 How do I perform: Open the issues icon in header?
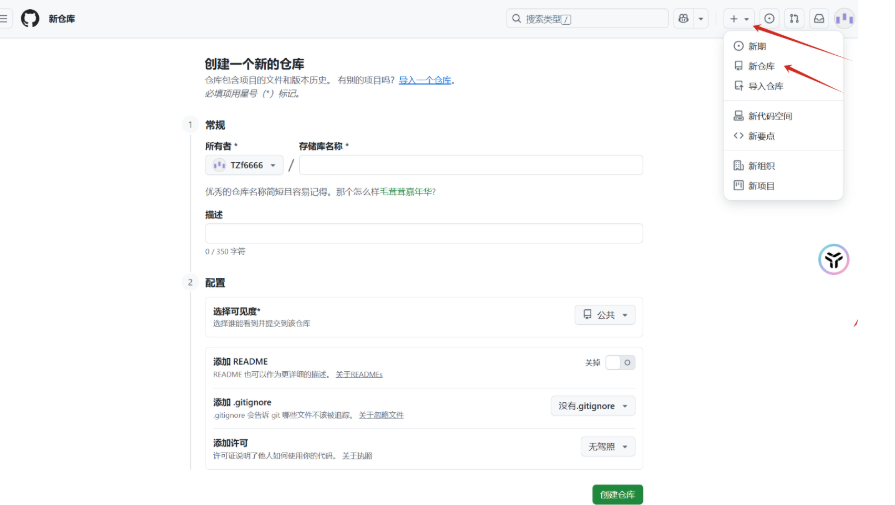769,18
